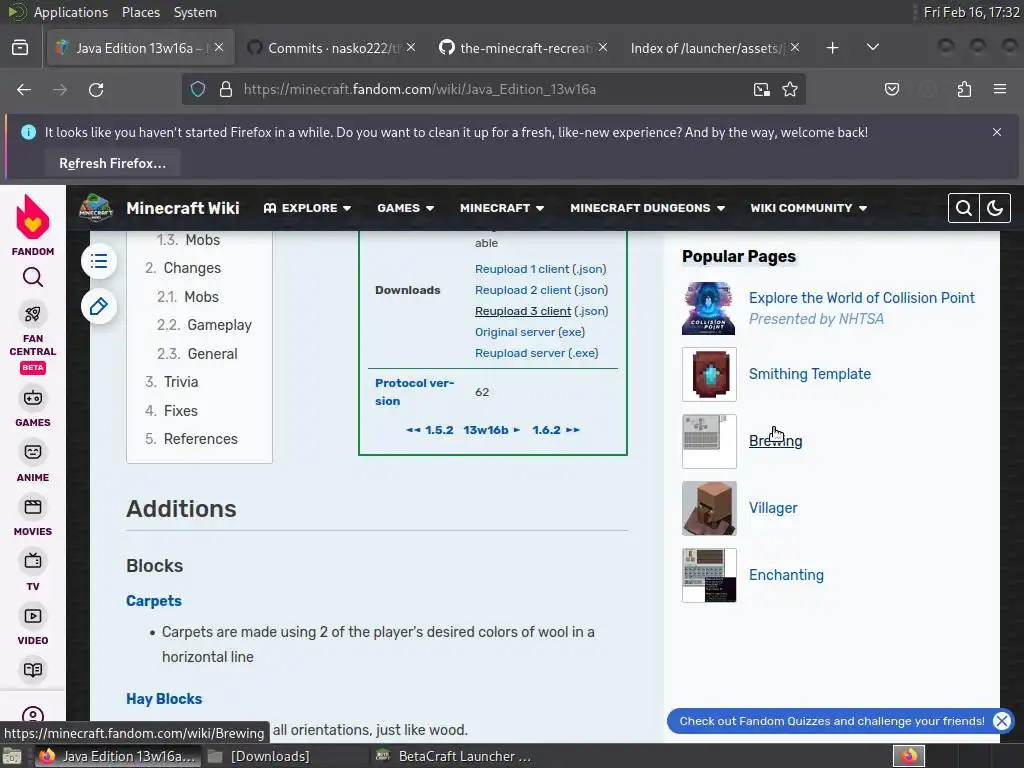Dismiss the Firefox refresh notification bar
The image size is (1024, 768).
997,132
